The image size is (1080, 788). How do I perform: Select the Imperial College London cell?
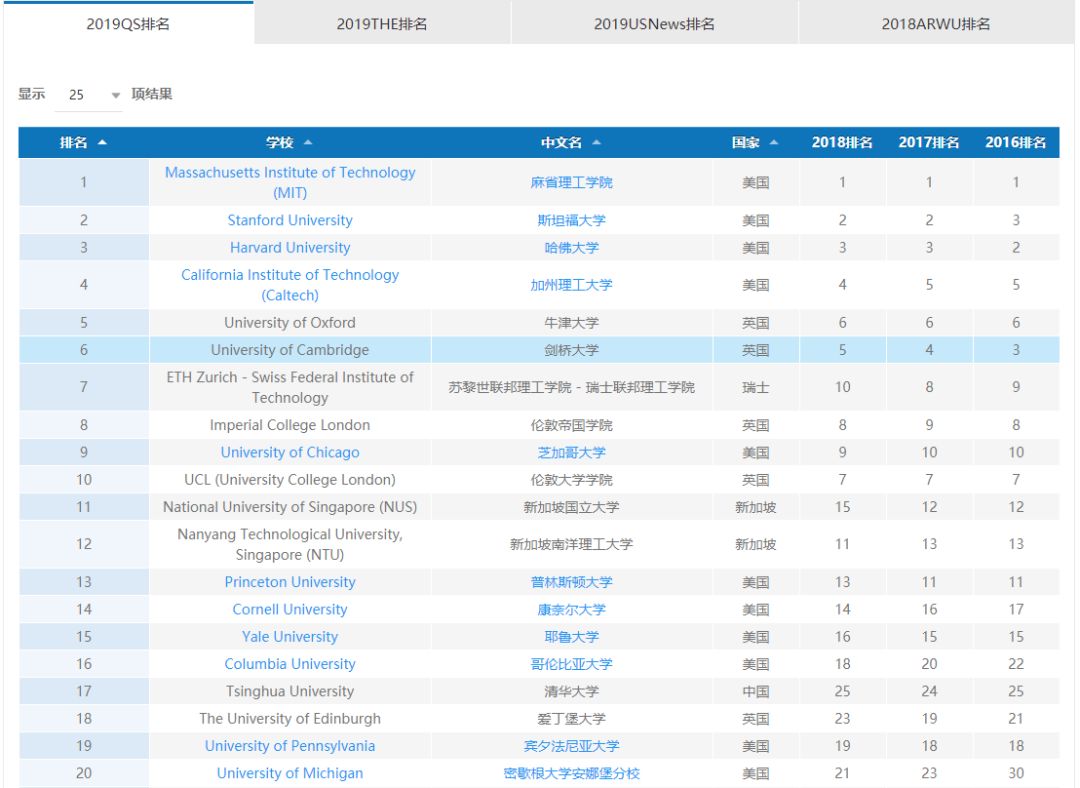(290, 425)
